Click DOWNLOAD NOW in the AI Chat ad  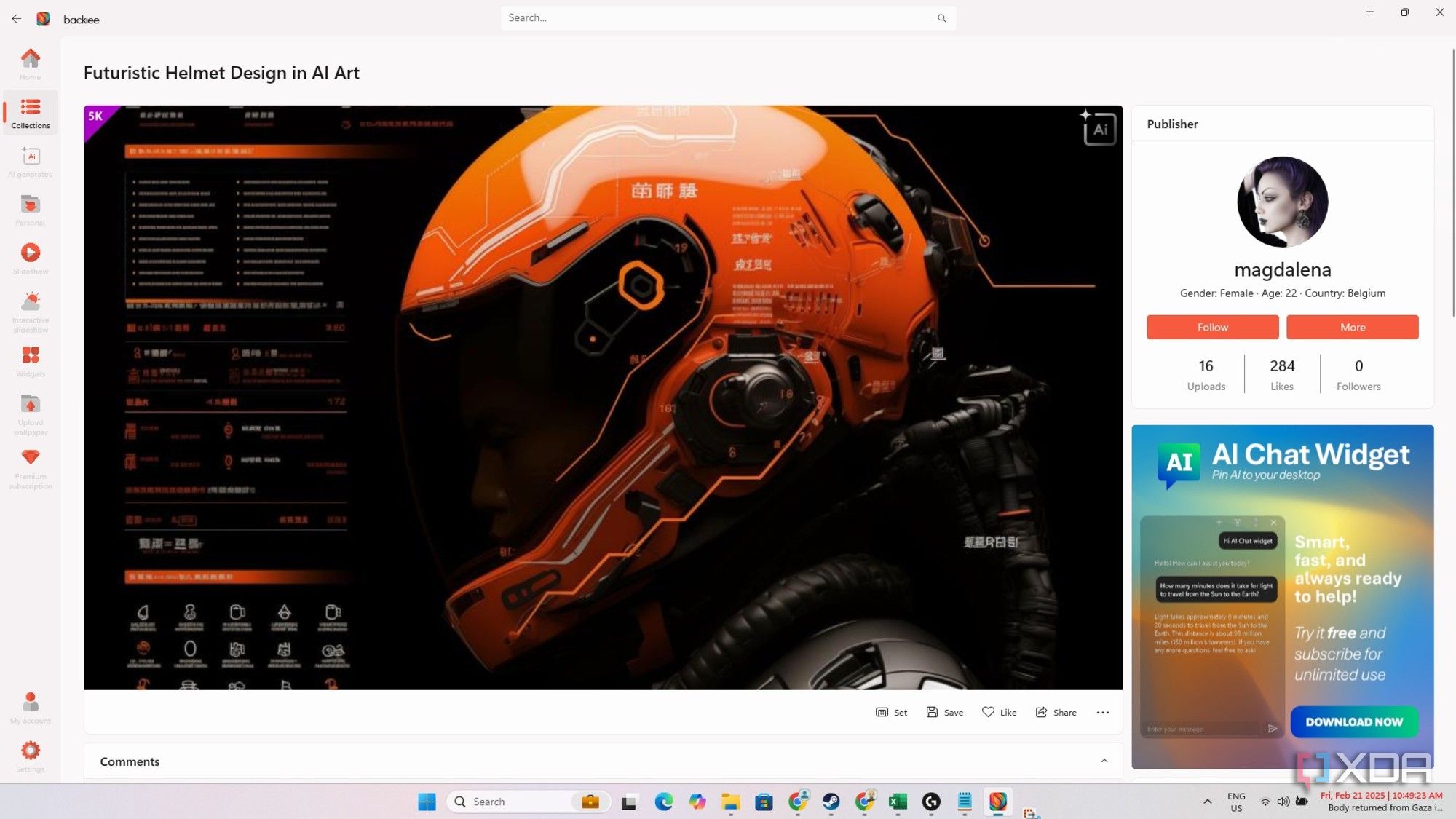(1353, 721)
